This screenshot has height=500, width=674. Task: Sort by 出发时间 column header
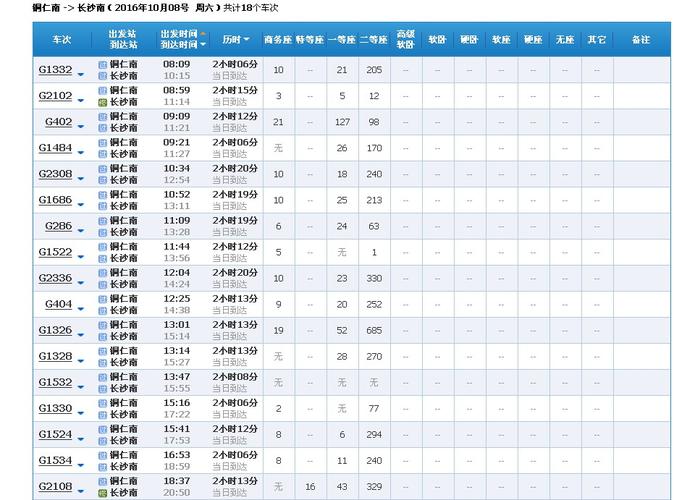(183, 34)
